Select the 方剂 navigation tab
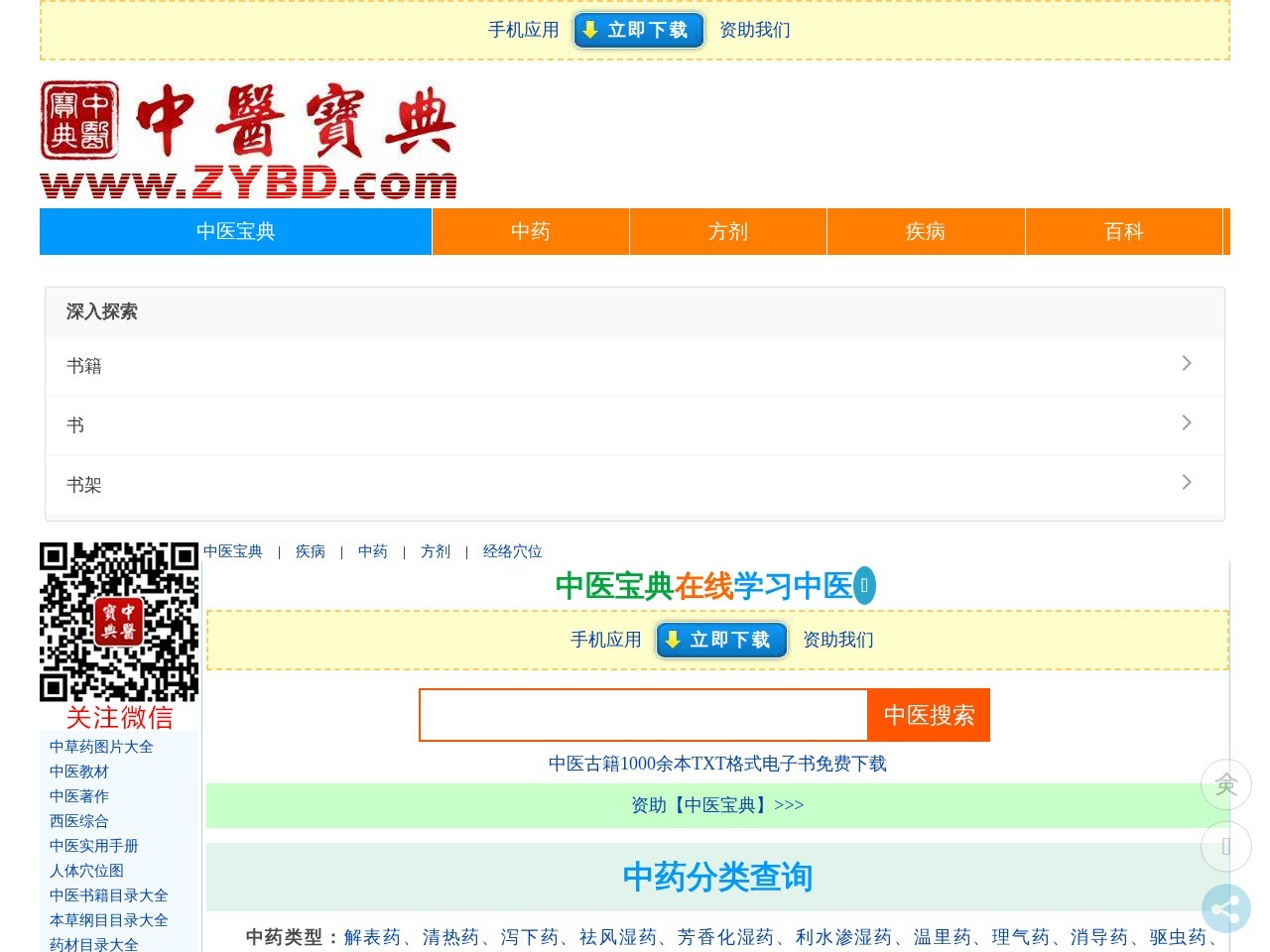This screenshot has height=952, width=1270. 728,231
